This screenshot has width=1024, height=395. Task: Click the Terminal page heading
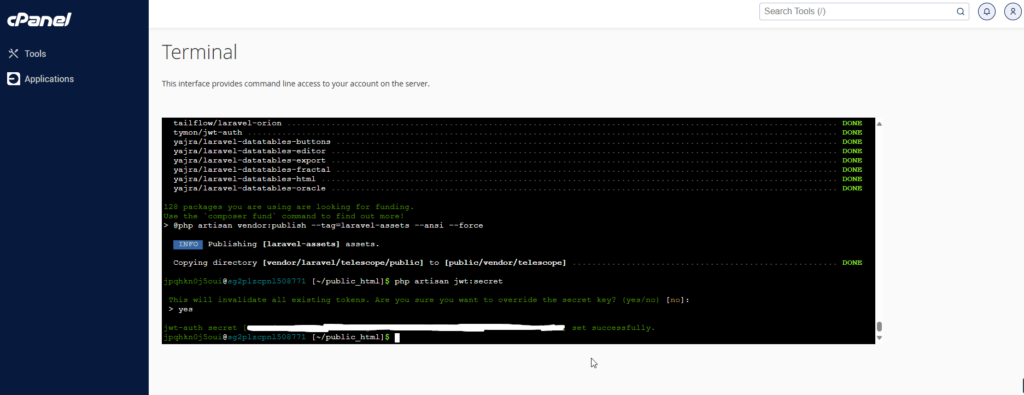pos(199,52)
